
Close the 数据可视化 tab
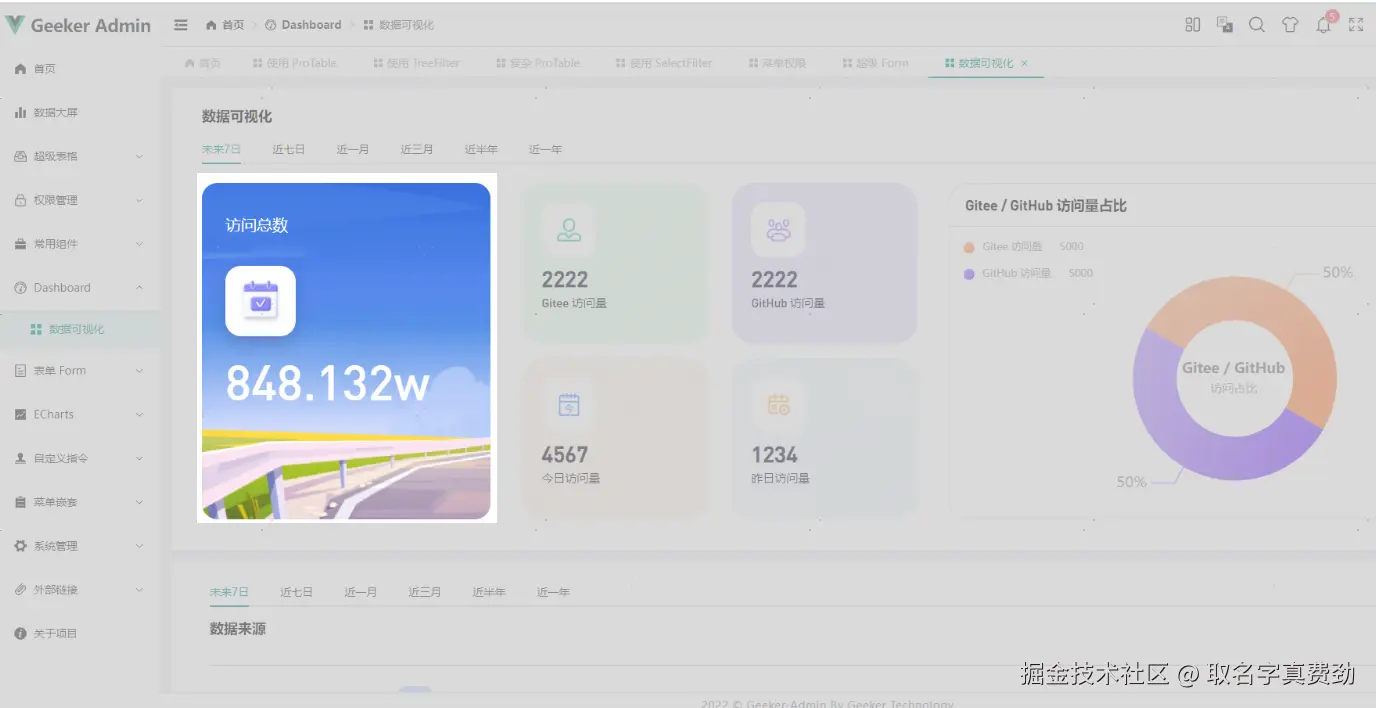[1024, 63]
